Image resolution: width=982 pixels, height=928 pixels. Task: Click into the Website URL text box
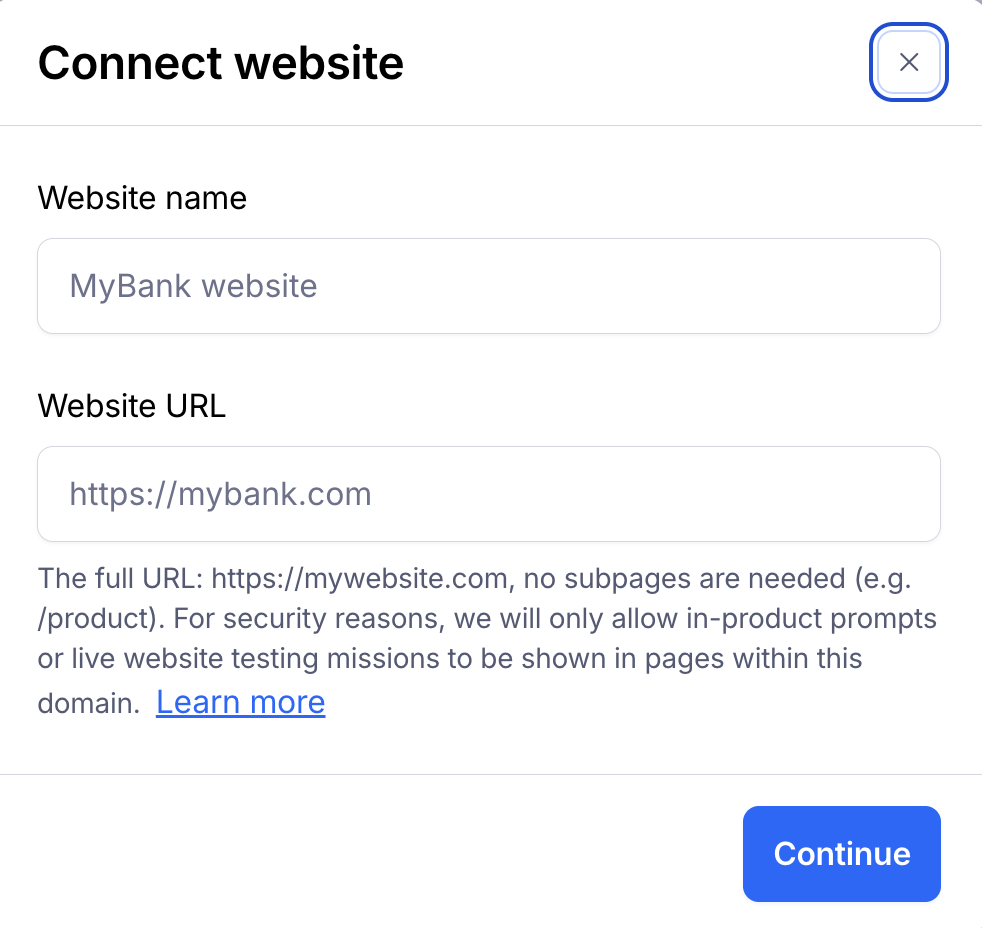click(488, 494)
